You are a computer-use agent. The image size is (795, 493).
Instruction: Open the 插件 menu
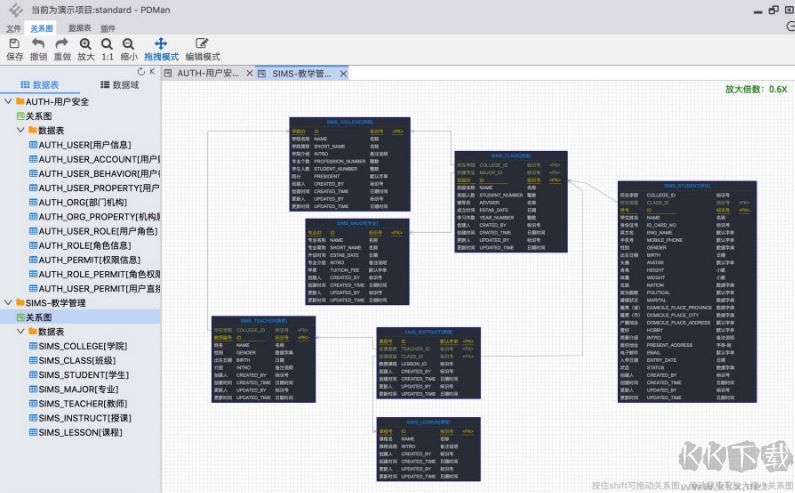(107, 29)
